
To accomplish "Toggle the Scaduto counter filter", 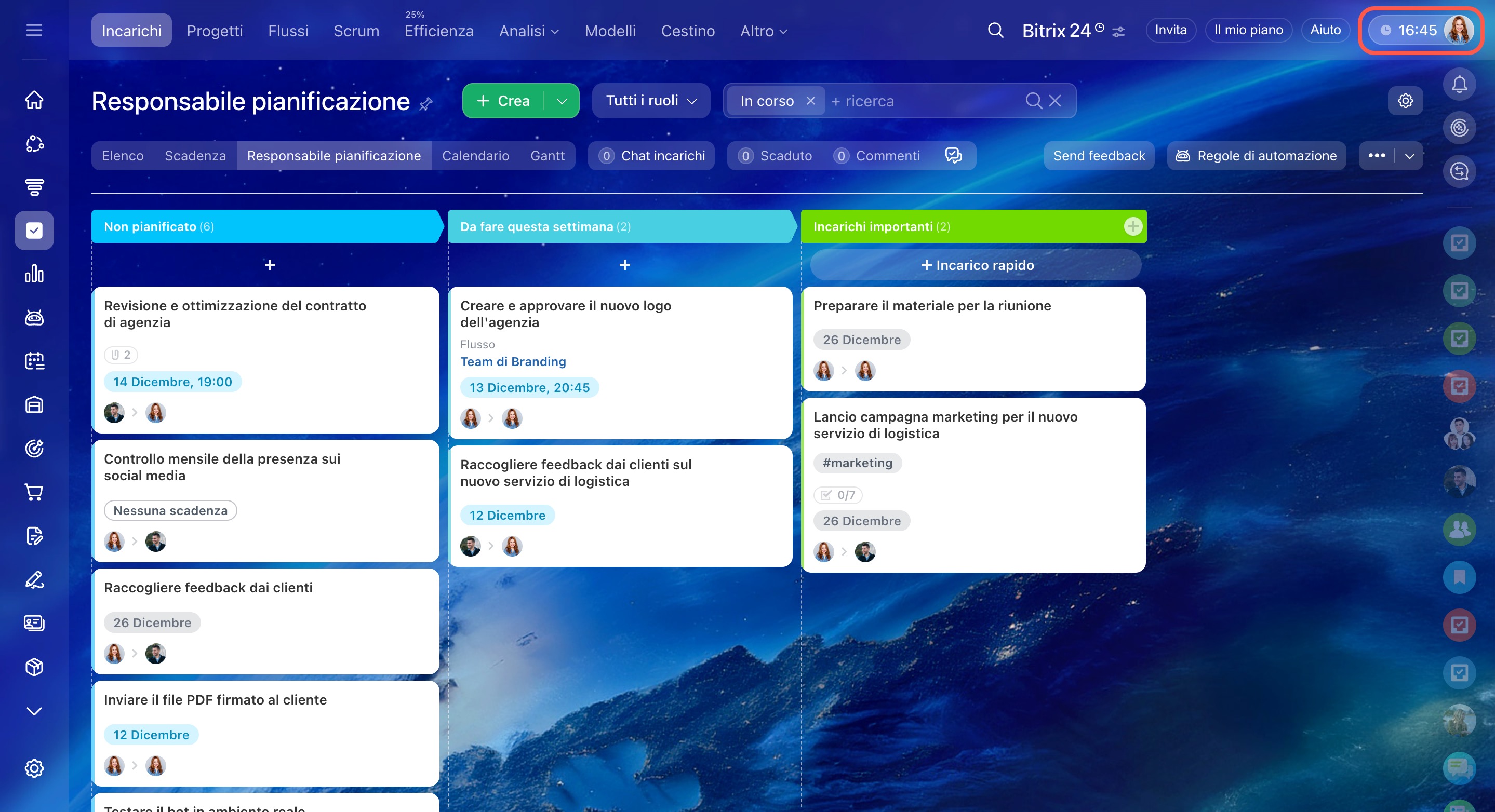I will coord(776,155).
